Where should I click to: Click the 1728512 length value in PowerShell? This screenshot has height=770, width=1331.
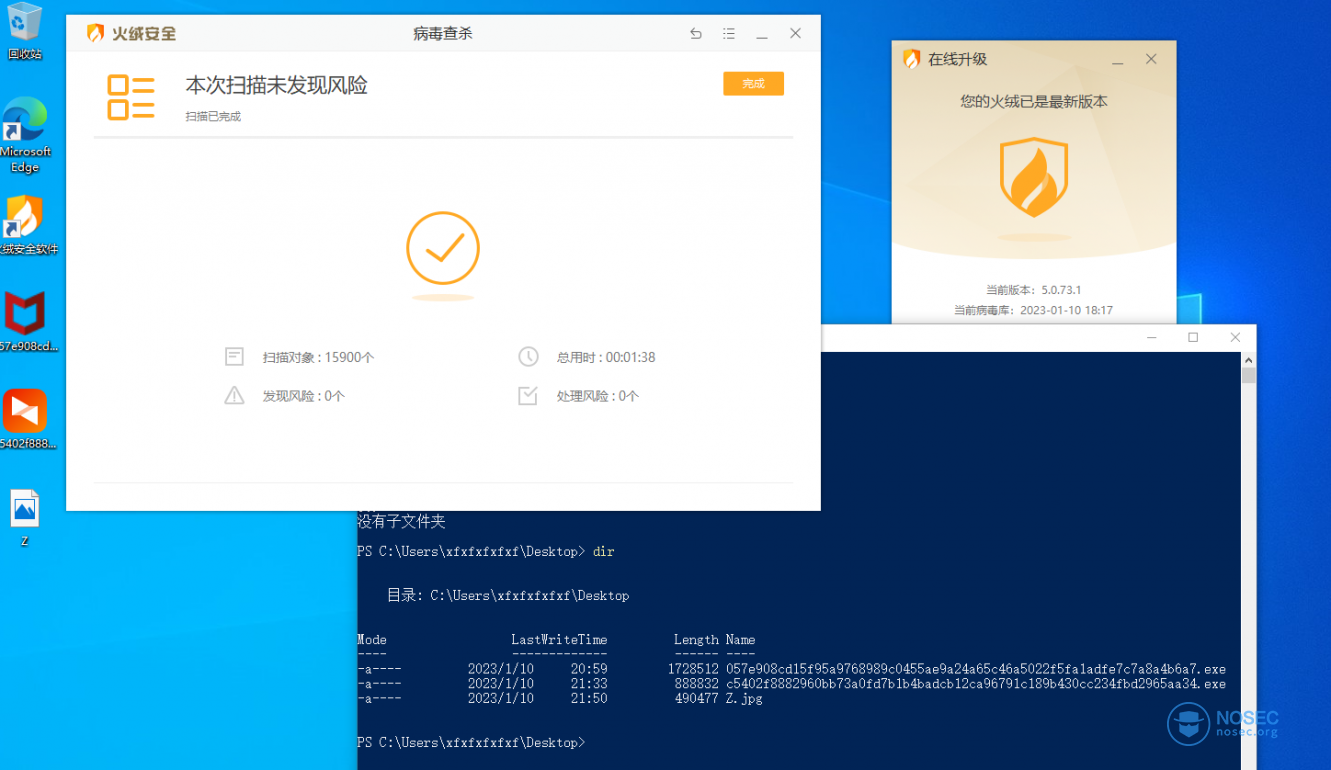(693, 669)
